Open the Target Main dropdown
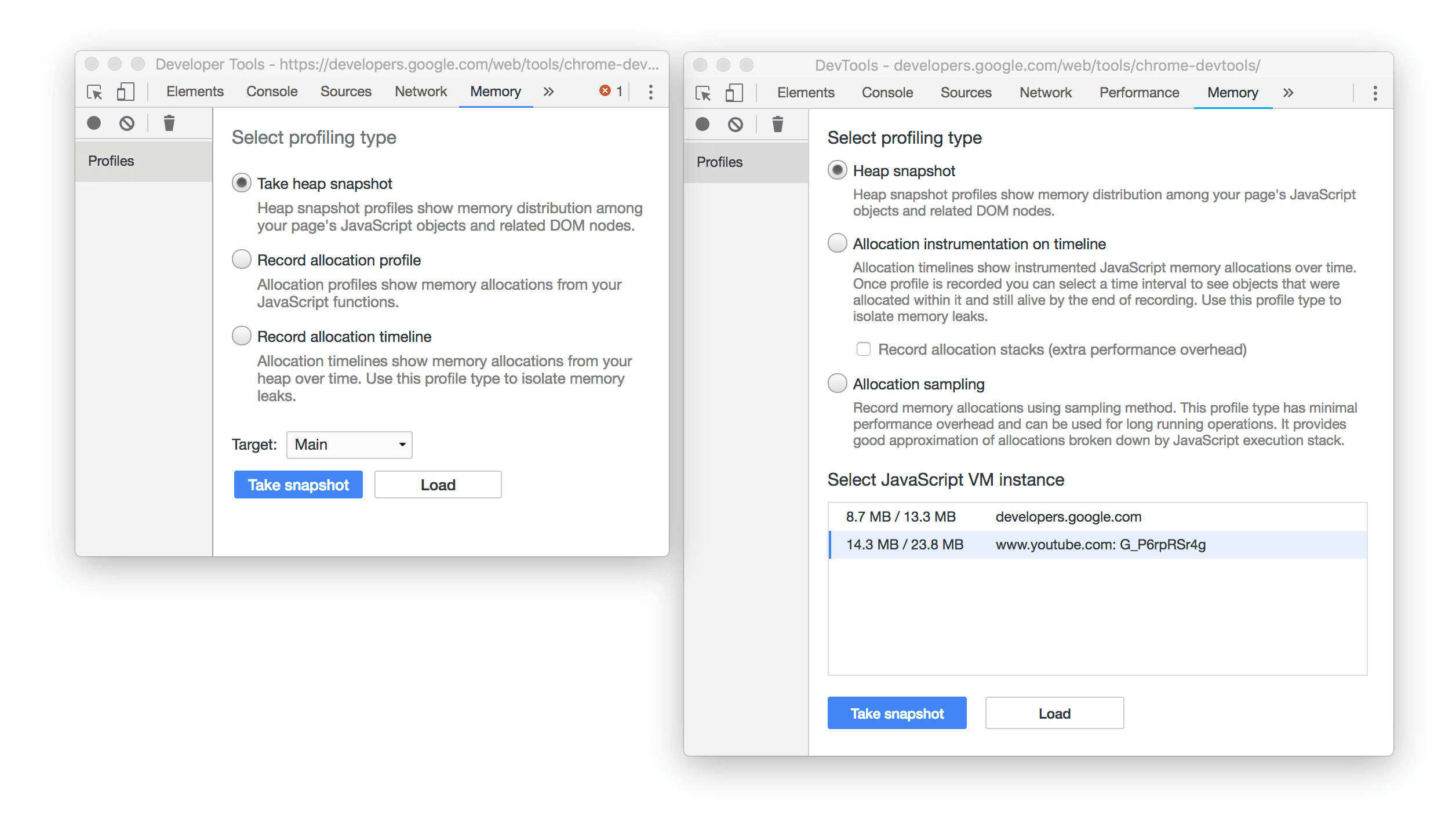This screenshot has width=1456, height=816. tap(347, 444)
